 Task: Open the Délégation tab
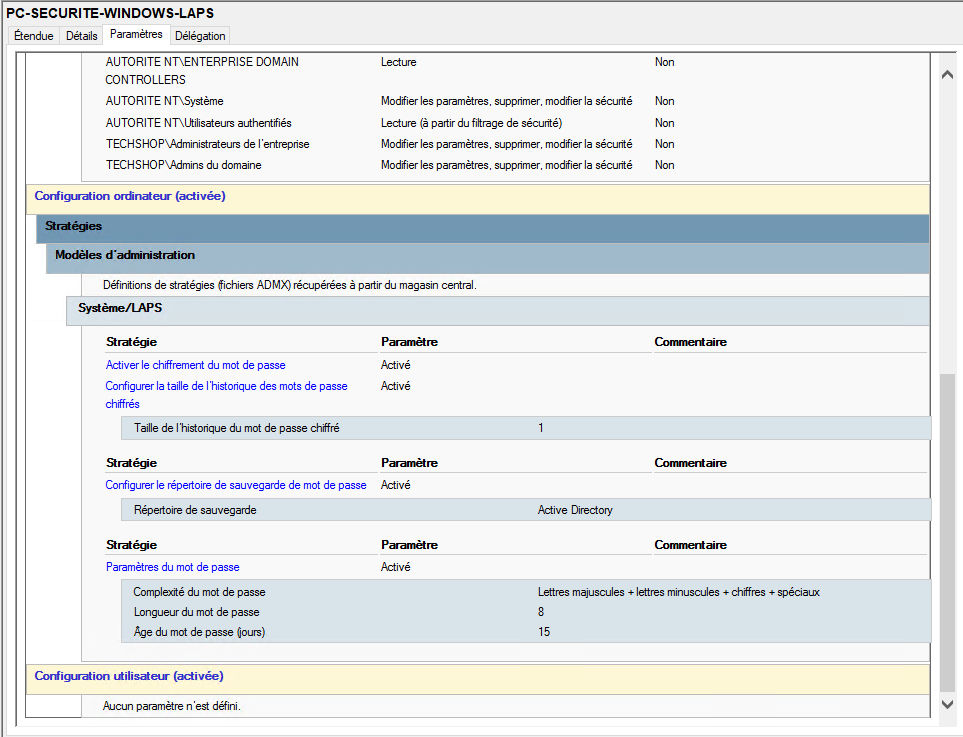[x=200, y=36]
